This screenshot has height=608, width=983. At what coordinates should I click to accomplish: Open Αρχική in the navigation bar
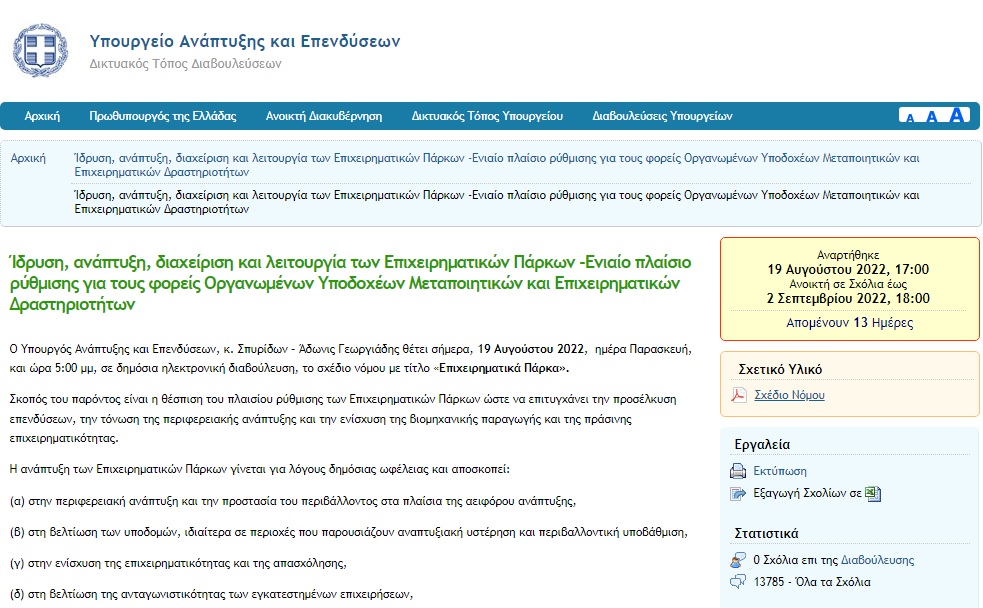42,116
